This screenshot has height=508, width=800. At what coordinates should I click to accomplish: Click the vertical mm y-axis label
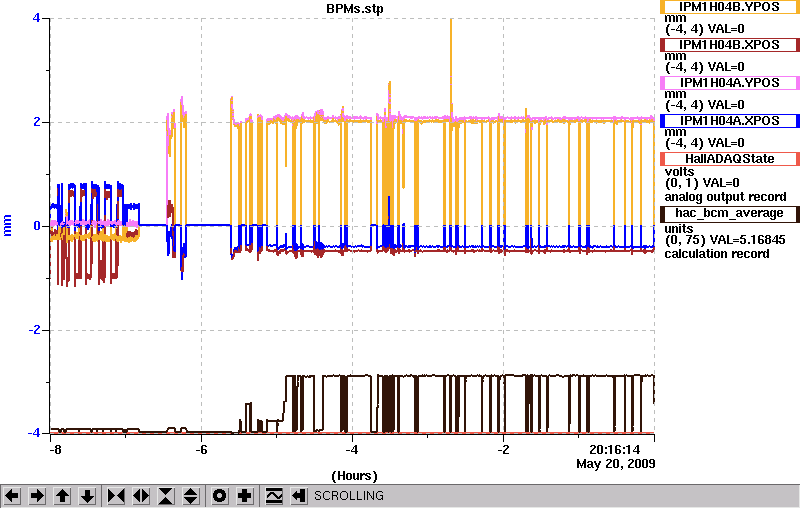pyautogui.click(x=7, y=225)
